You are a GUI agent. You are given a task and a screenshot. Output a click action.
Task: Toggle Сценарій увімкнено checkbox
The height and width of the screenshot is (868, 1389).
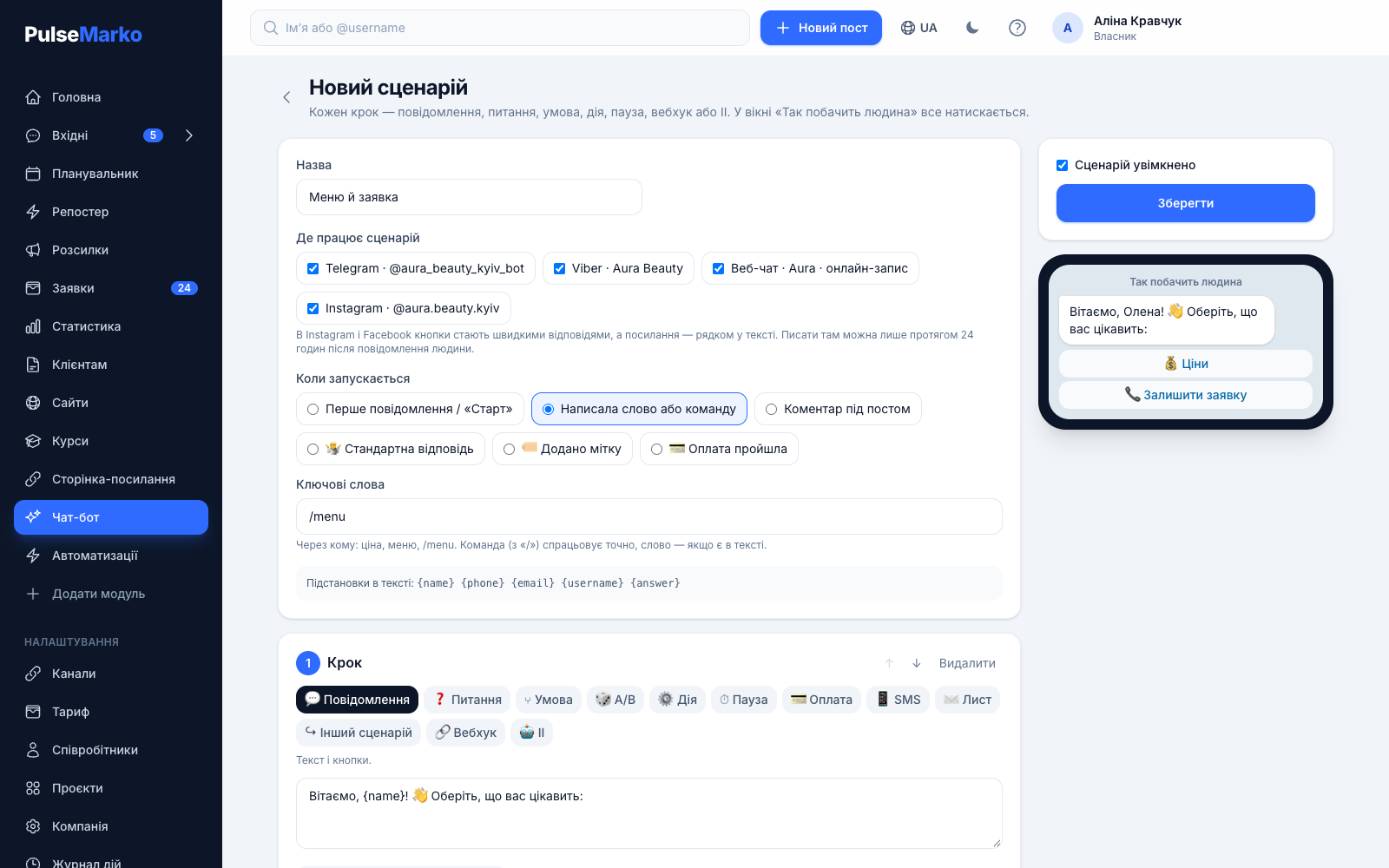click(x=1062, y=165)
